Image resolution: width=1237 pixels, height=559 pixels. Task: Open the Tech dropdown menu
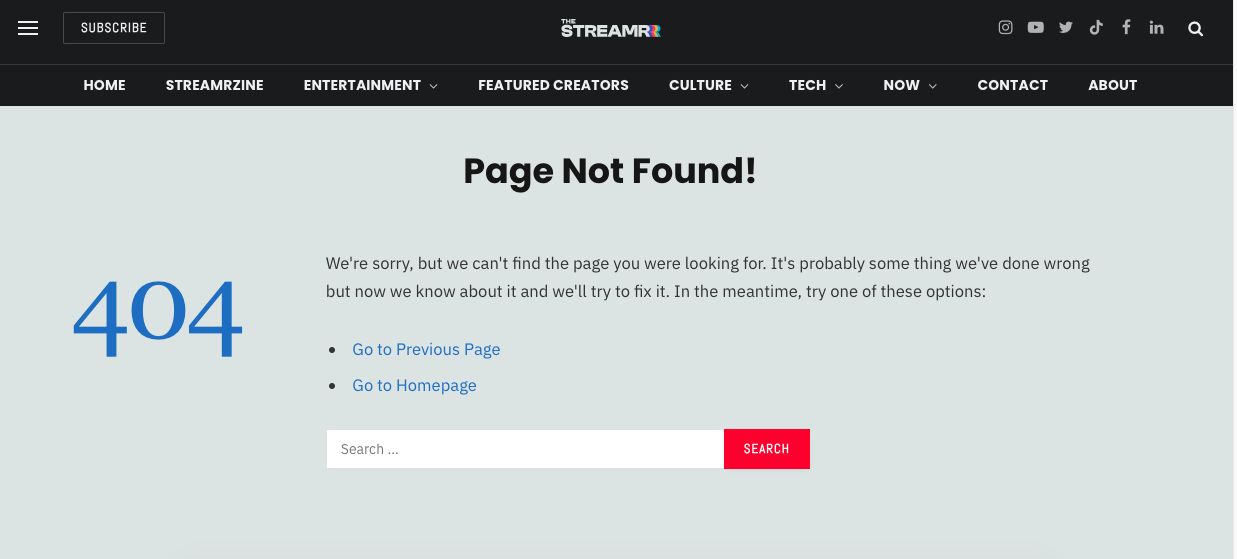tap(815, 85)
